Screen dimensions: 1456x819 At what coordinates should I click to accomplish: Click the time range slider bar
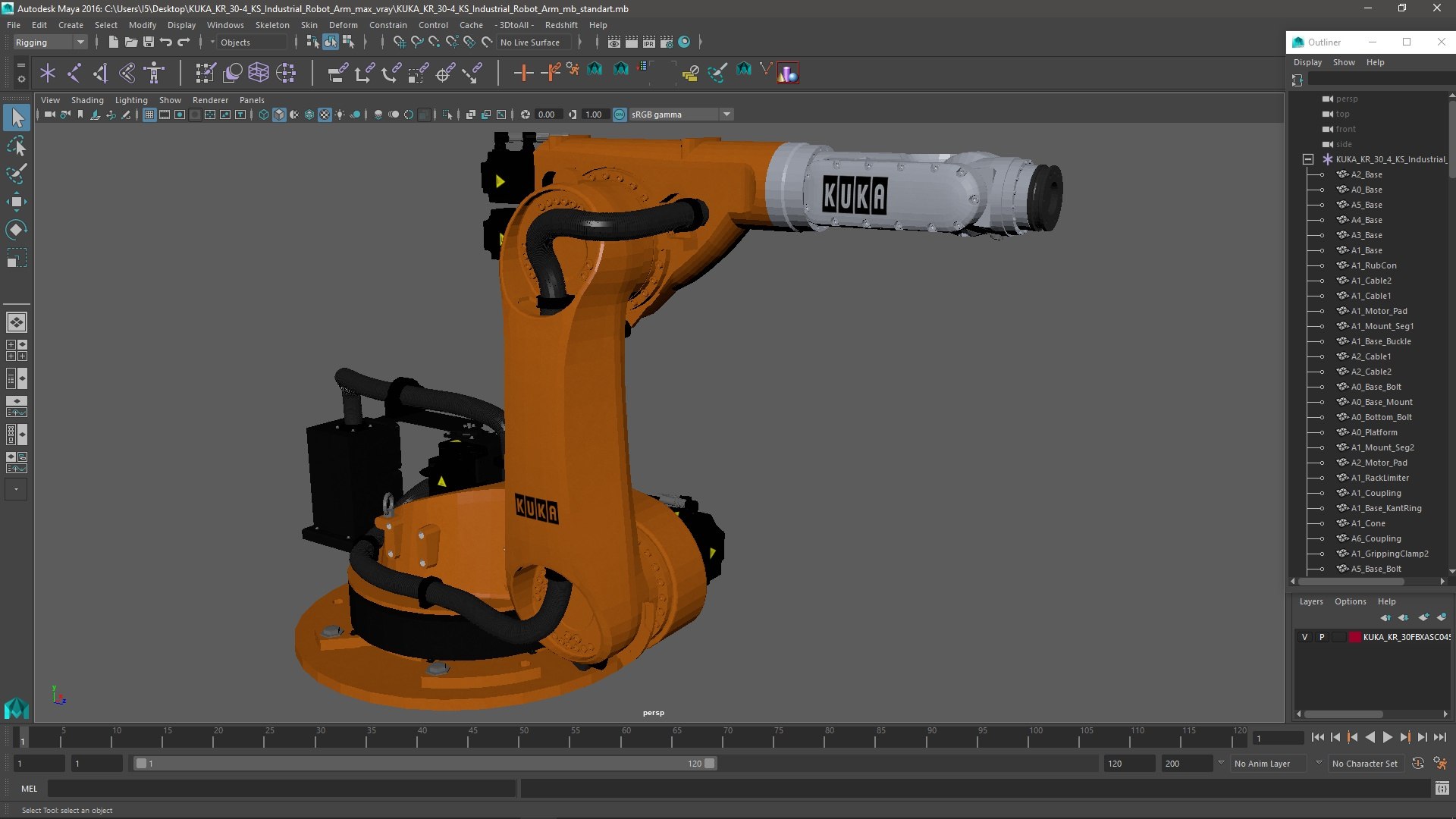tap(425, 764)
